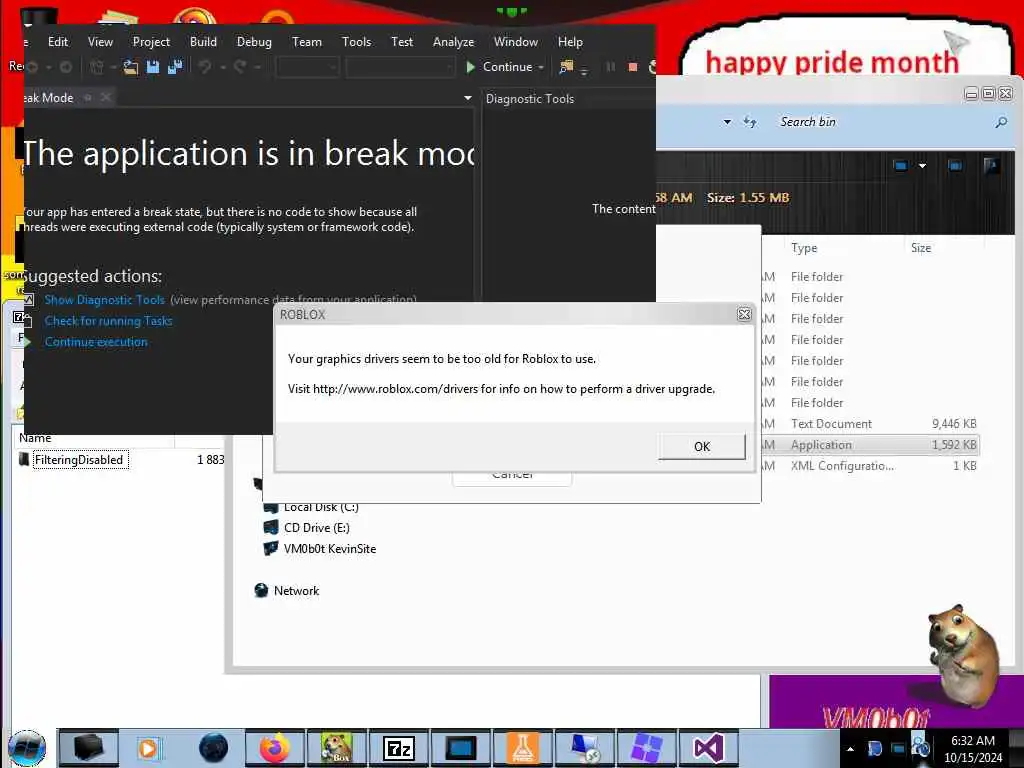This screenshot has height=768, width=1024.
Task: Open the Analyze menu
Action: point(453,42)
